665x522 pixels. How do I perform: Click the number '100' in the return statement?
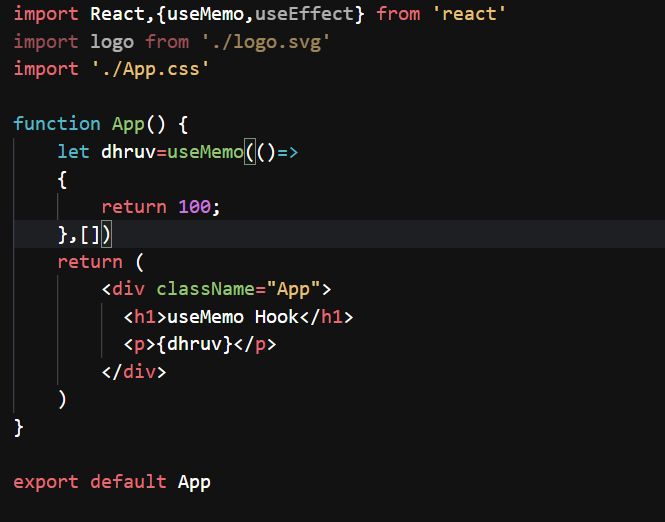194,207
